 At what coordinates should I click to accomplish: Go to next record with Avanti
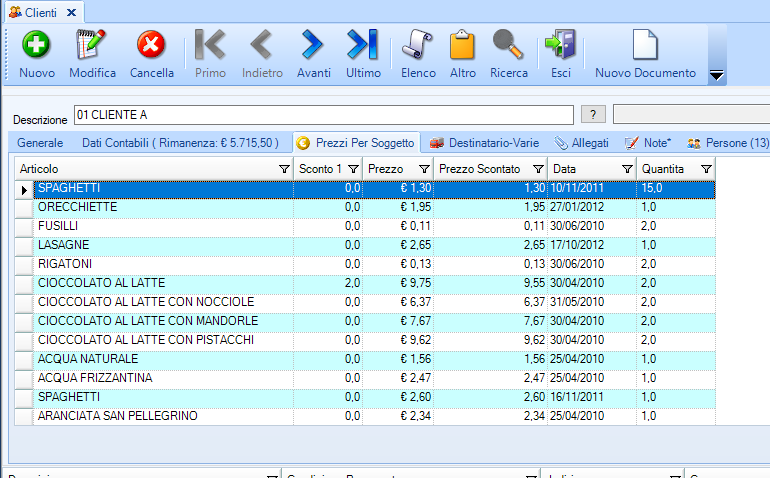point(312,46)
